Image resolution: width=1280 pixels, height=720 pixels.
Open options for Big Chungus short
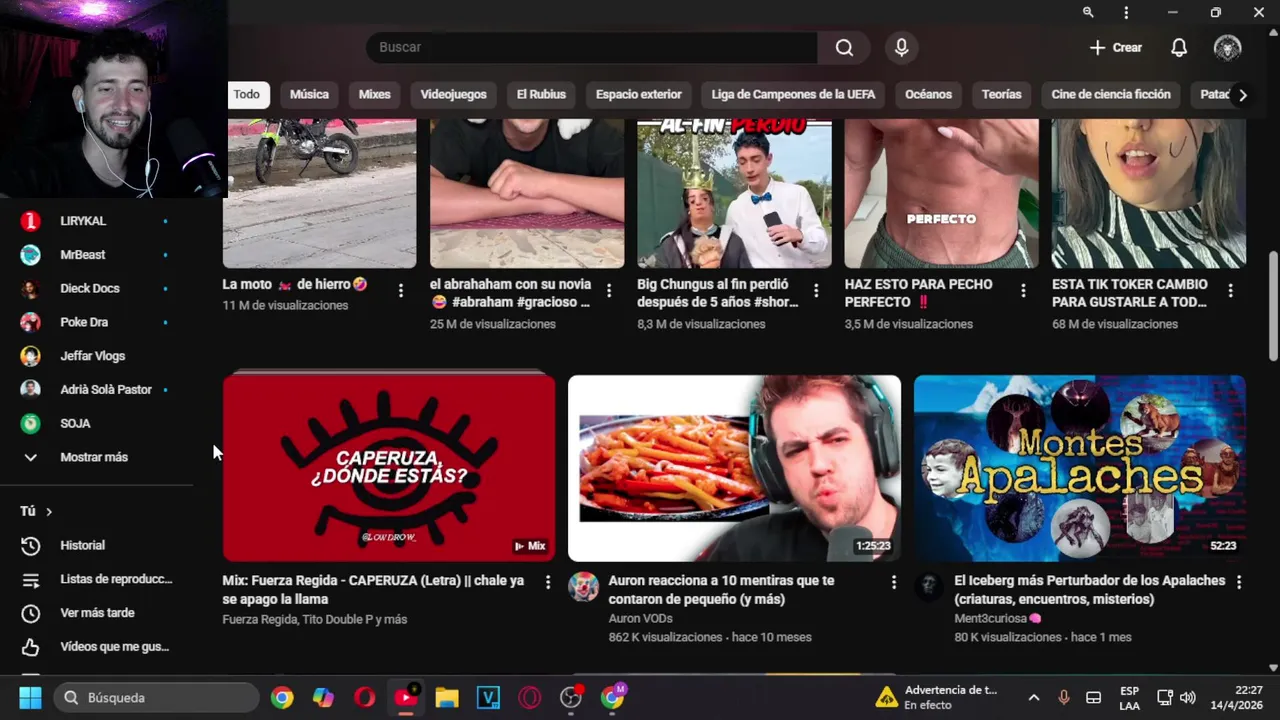(x=816, y=290)
